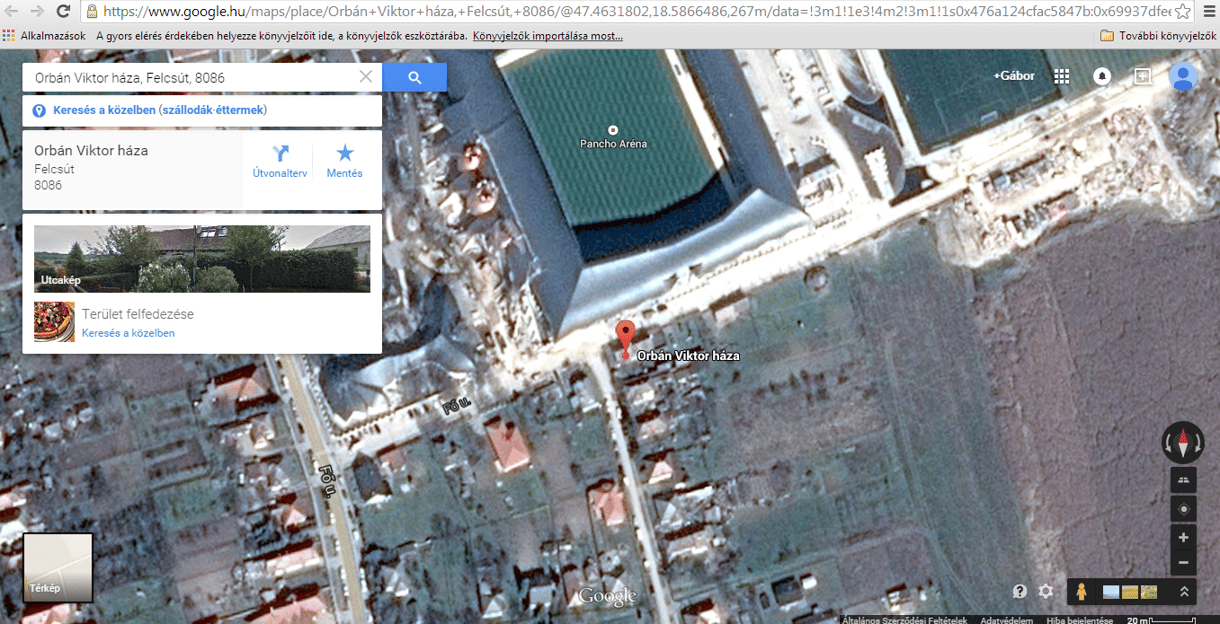
Task: Open help question mark icon
Action: pos(1019,591)
